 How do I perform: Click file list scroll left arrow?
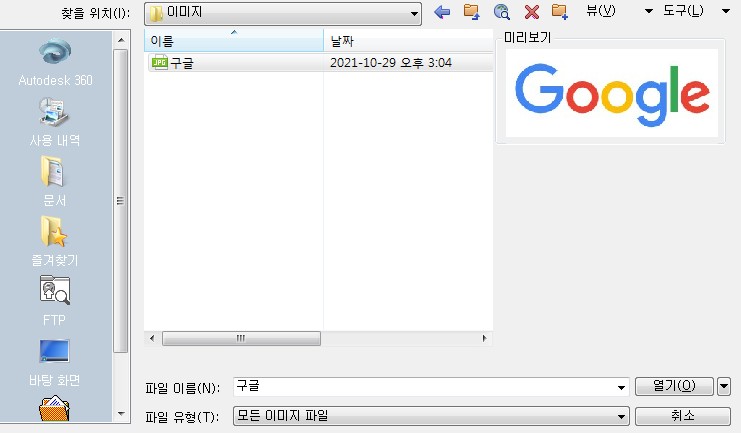pos(152,338)
